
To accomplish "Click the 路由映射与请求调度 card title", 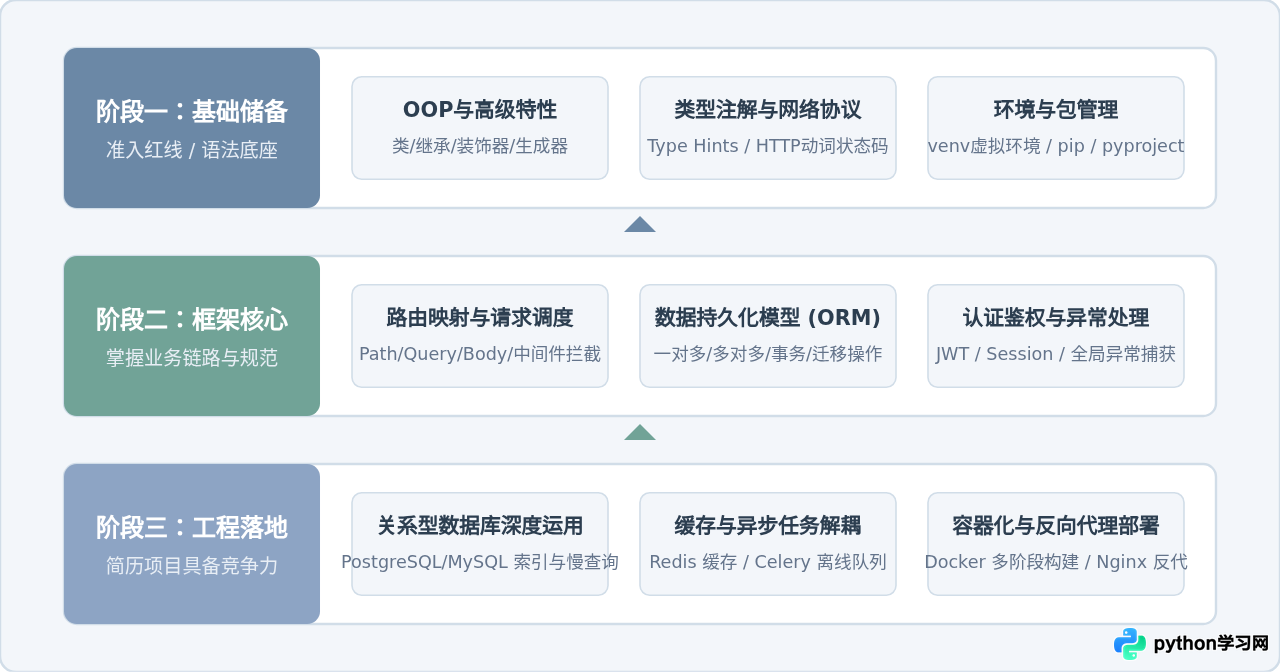I will [480, 317].
